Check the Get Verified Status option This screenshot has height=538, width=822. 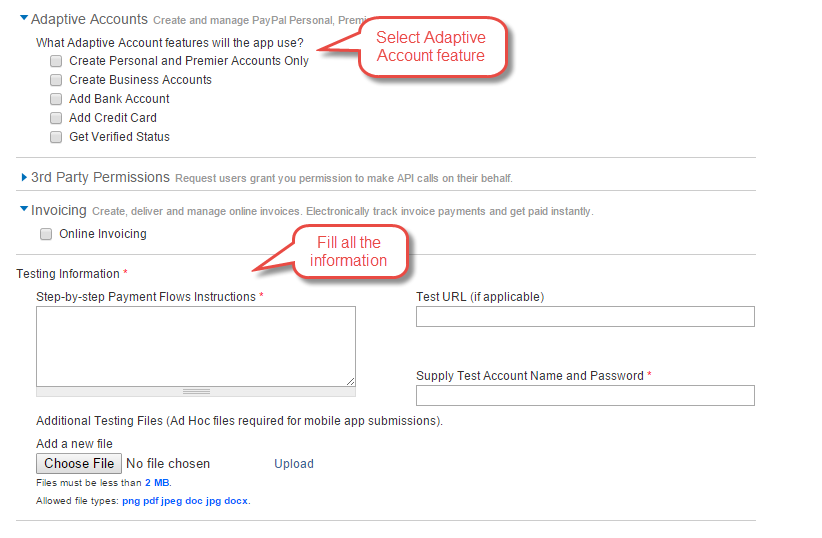click(x=56, y=137)
